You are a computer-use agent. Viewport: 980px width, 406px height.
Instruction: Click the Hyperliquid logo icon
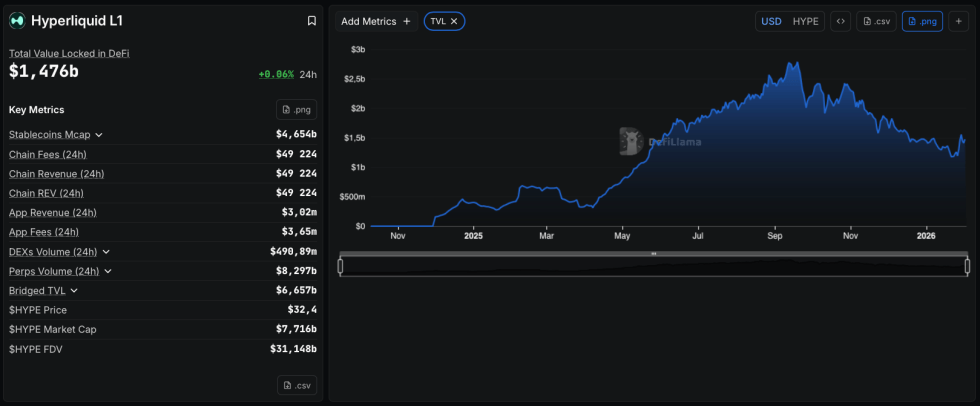point(17,21)
